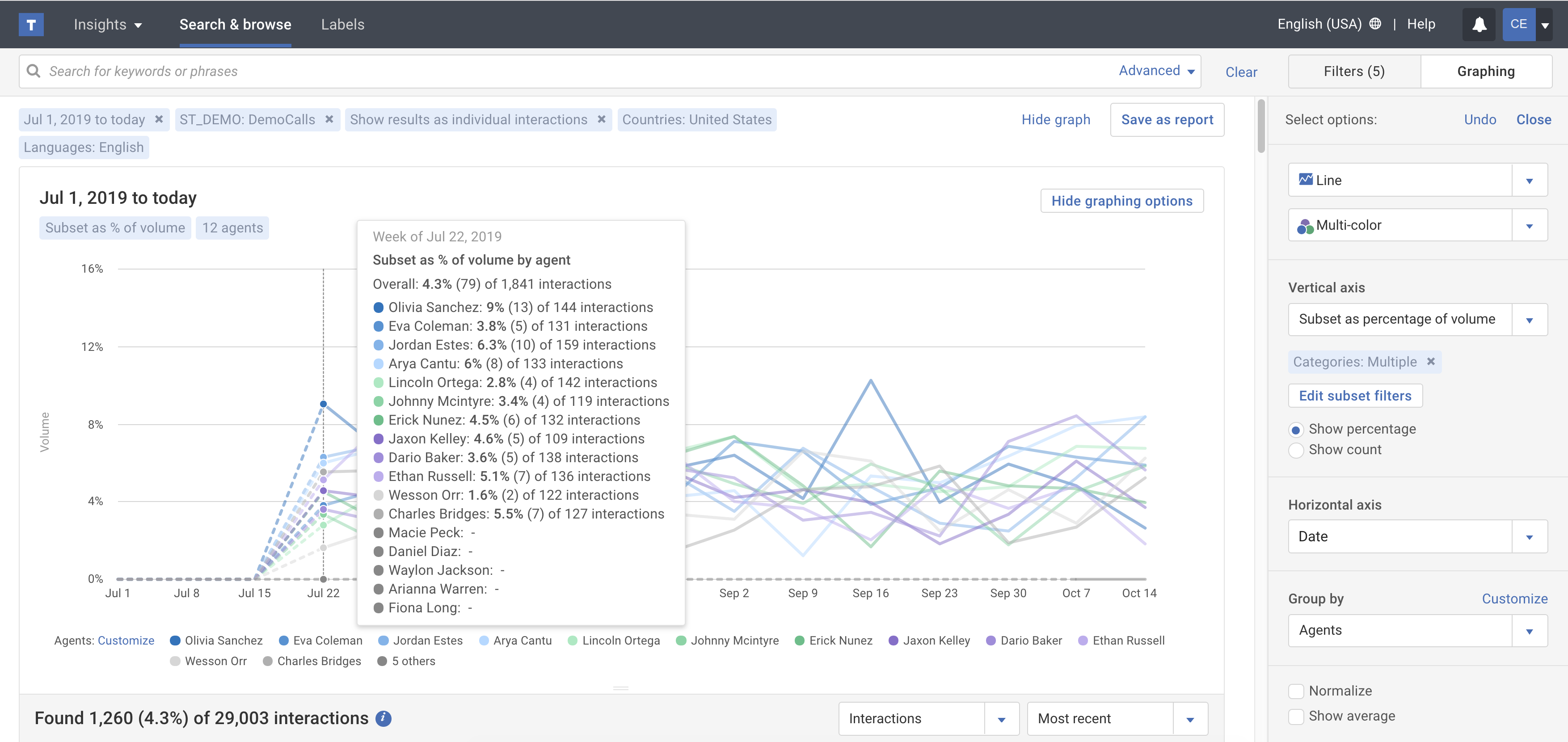Viewport: 1568px width, 742px height.
Task: Open the Line chart type dropdown
Action: click(x=1528, y=180)
